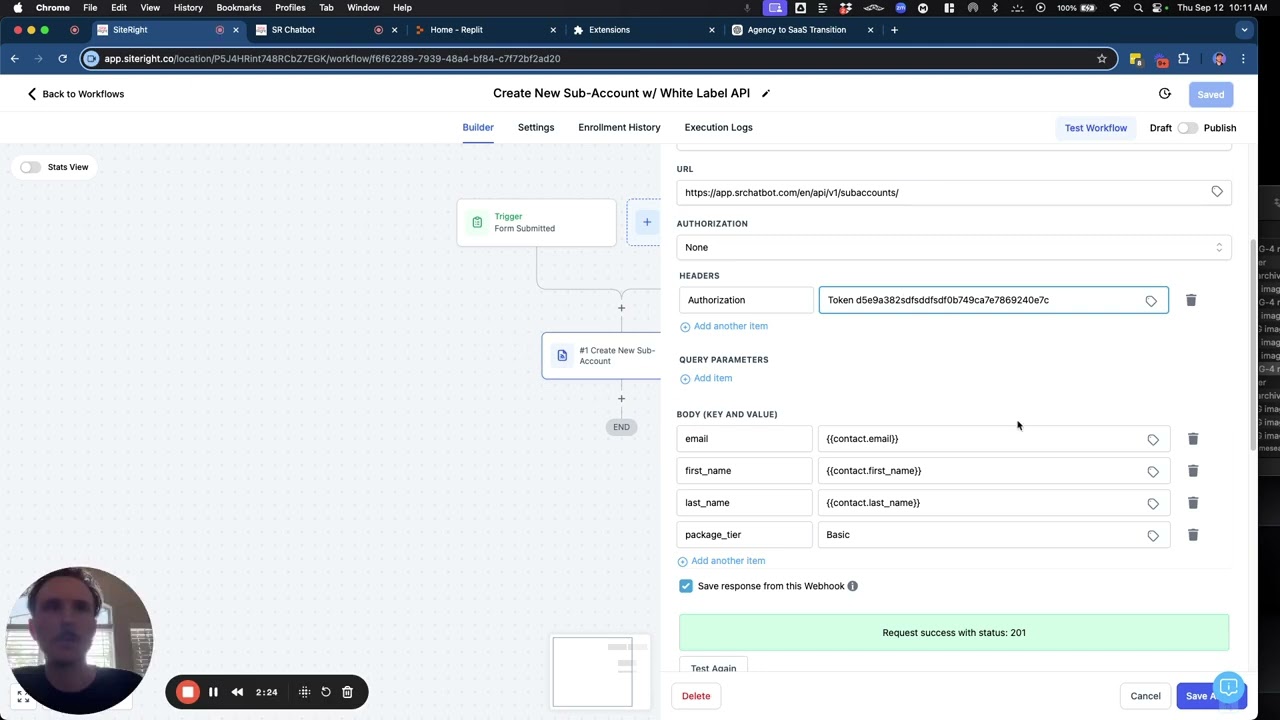The height and width of the screenshot is (720, 1280).
Task: Click info icon next to Save response
Action: coord(853,586)
